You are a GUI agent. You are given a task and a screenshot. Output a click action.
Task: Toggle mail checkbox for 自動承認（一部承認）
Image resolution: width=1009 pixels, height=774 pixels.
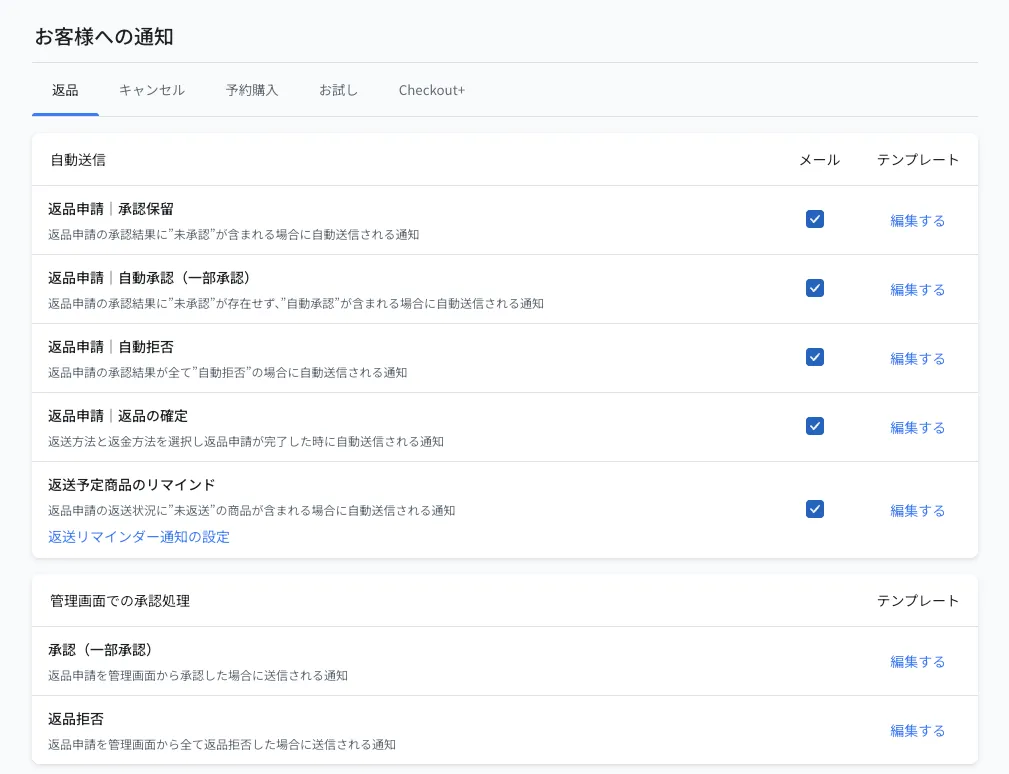pyautogui.click(x=815, y=288)
